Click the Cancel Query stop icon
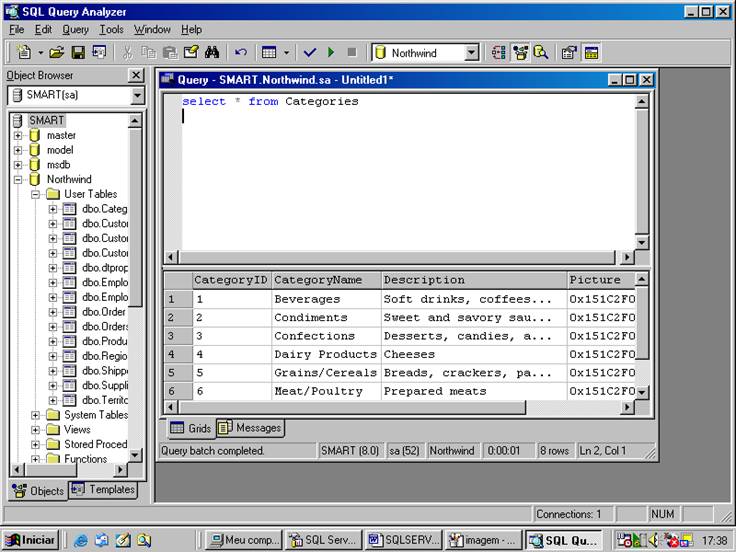Image resolution: width=736 pixels, height=552 pixels. (352, 53)
